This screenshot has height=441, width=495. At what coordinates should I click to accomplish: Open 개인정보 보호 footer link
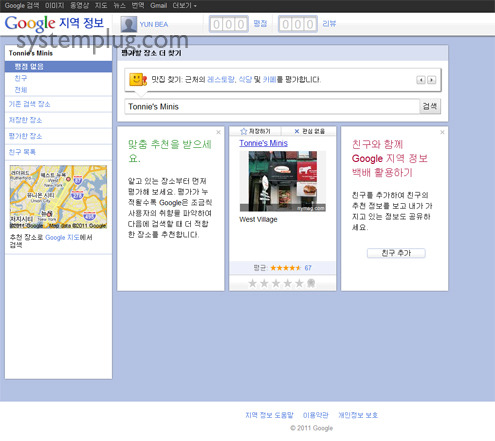(x=358, y=415)
